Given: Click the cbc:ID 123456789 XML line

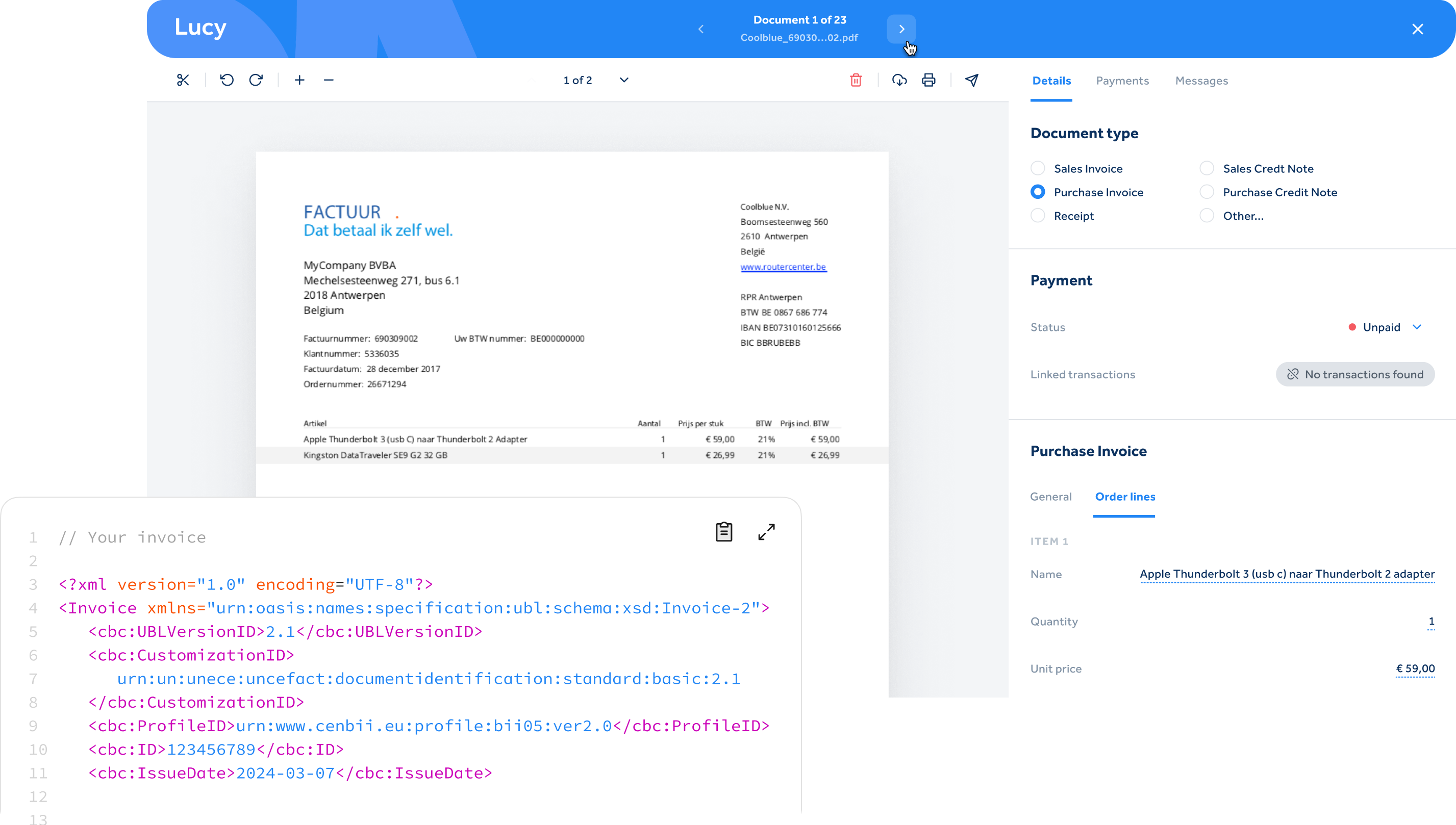Looking at the screenshot, I should [x=216, y=749].
